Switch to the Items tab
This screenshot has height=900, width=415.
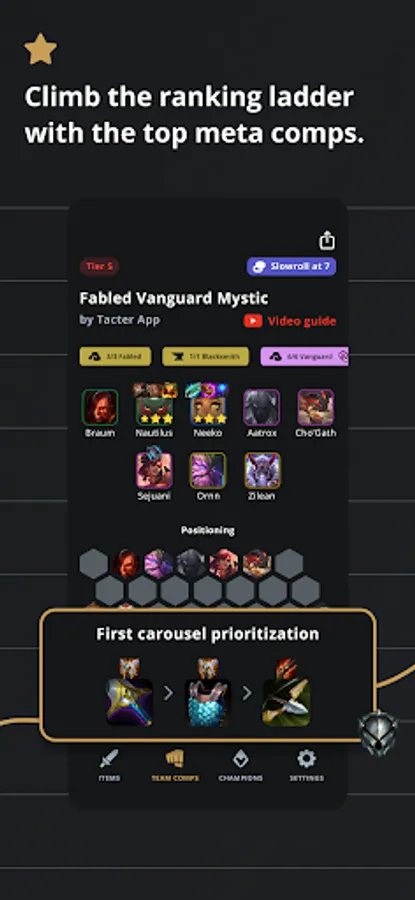tap(109, 766)
